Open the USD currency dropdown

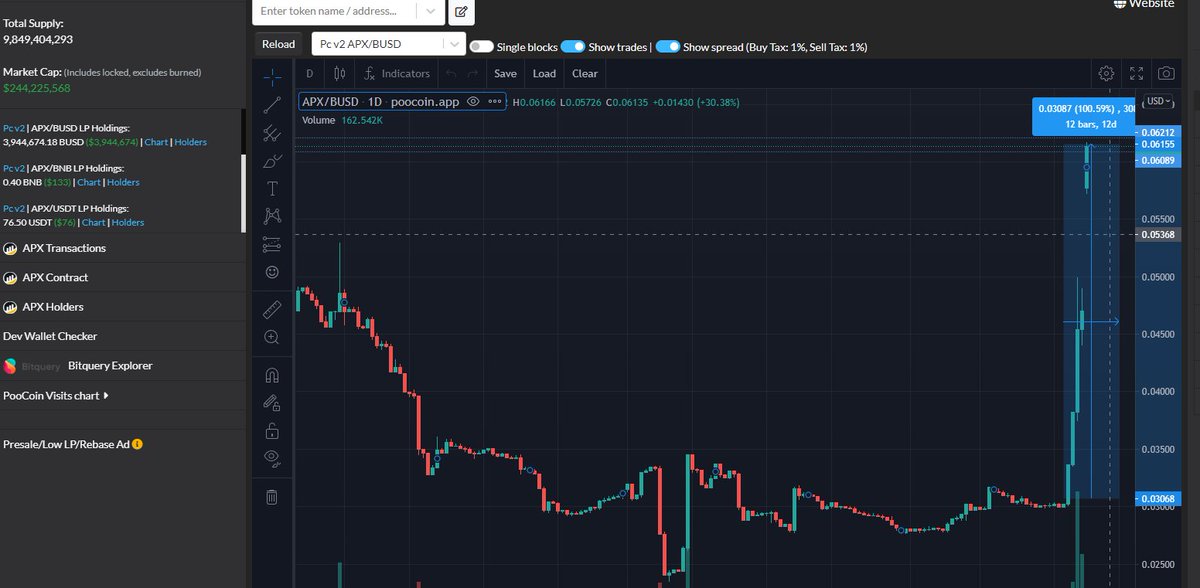click(x=1160, y=102)
